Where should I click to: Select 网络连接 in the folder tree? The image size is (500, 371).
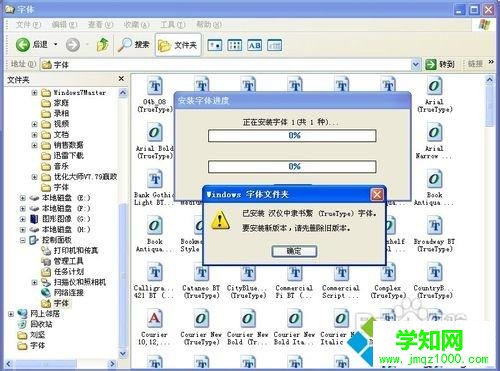[69, 293]
